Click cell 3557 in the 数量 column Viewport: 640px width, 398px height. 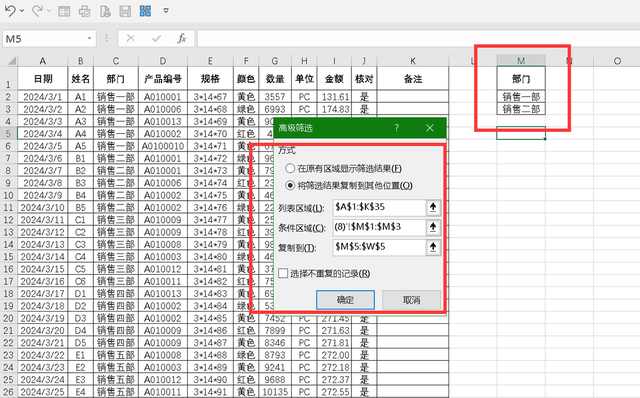click(275, 97)
